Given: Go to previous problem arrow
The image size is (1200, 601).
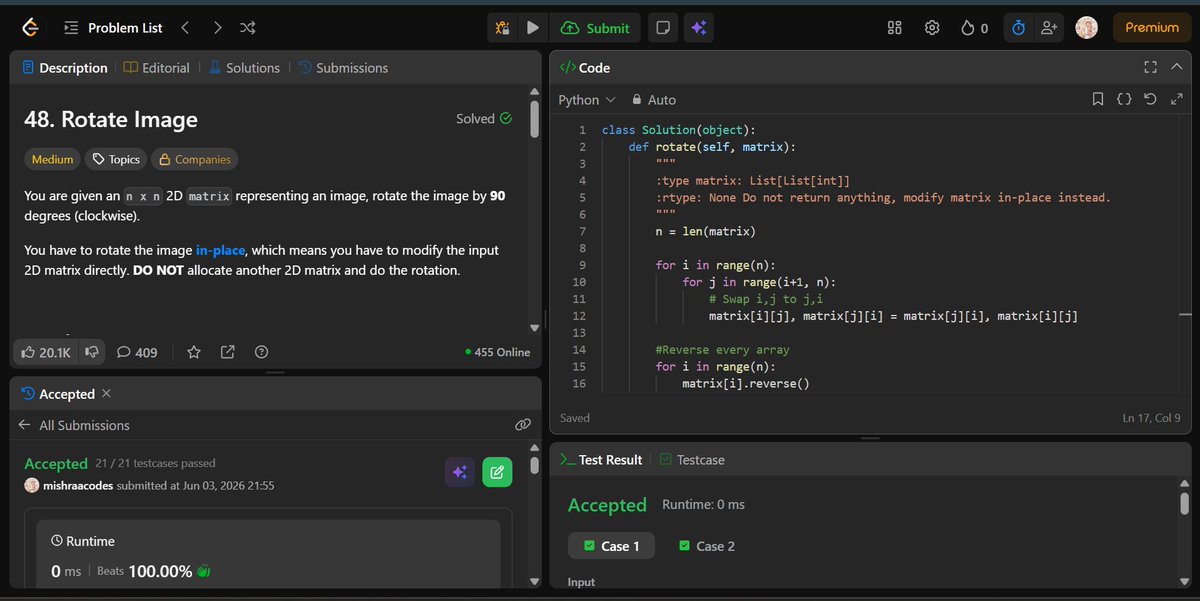Looking at the screenshot, I should point(185,28).
